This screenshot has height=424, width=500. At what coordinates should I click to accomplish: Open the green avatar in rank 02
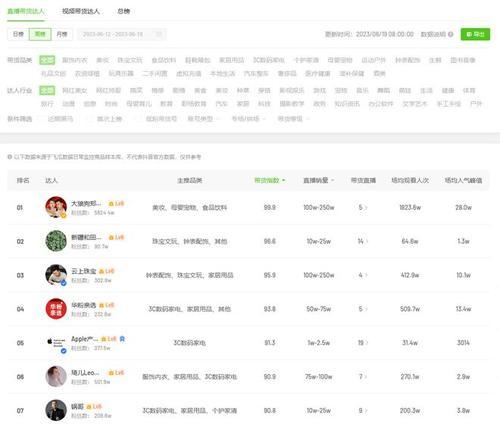[56, 241]
